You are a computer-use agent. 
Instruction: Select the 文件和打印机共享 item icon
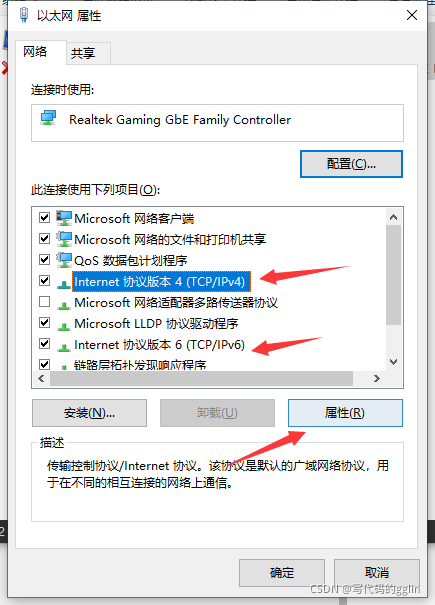pyautogui.click(x=64, y=239)
